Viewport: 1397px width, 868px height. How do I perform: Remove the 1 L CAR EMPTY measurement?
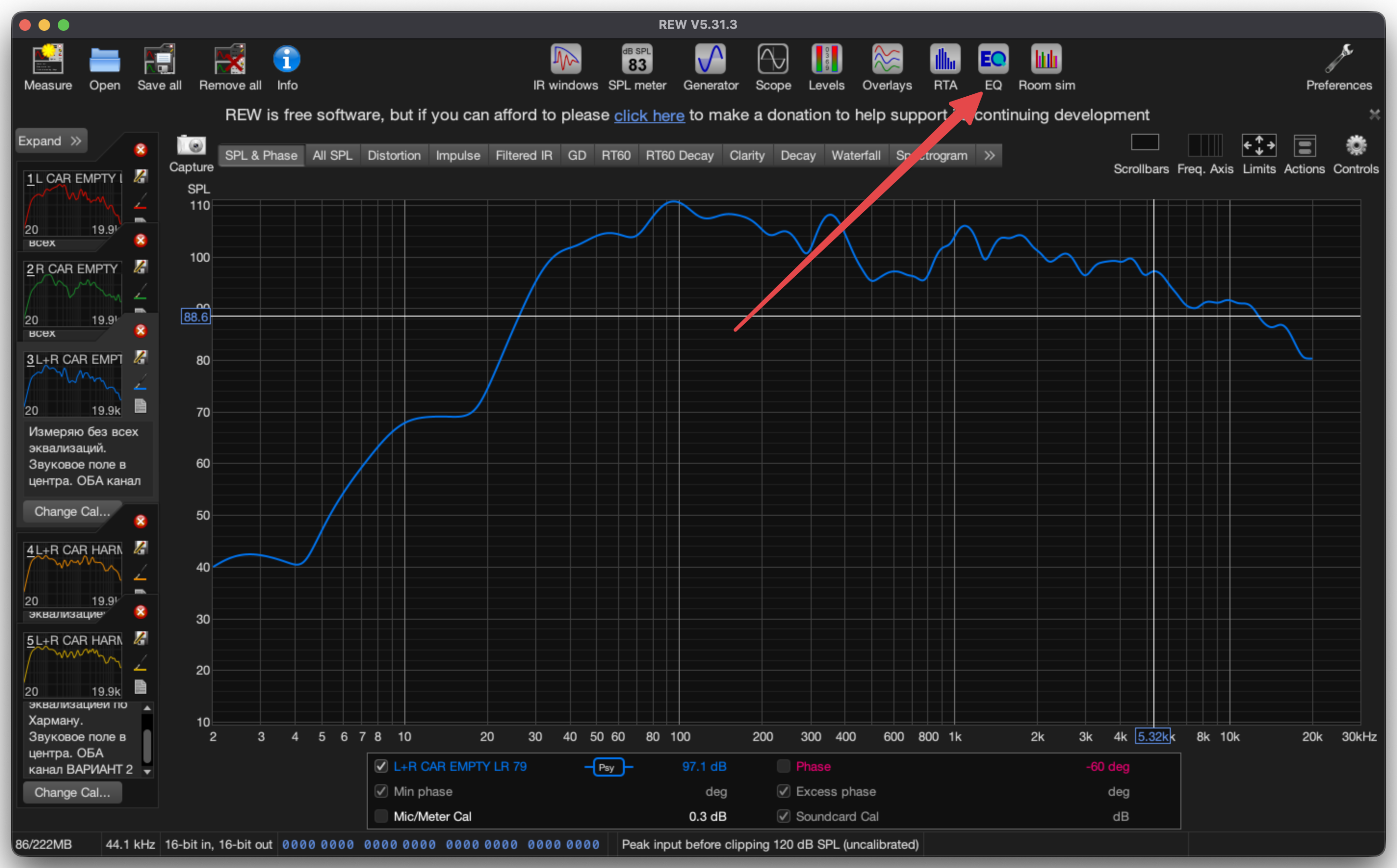click(x=140, y=150)
